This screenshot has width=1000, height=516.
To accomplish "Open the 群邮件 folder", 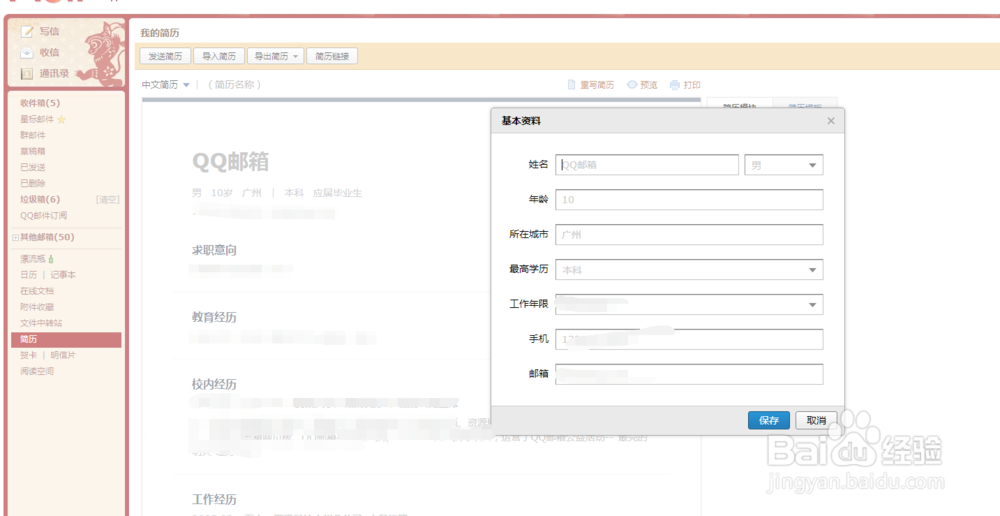I will [33, 135].
